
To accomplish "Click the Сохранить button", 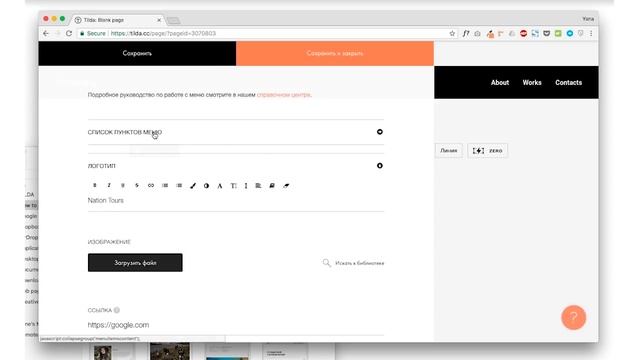I will (137, 53).
